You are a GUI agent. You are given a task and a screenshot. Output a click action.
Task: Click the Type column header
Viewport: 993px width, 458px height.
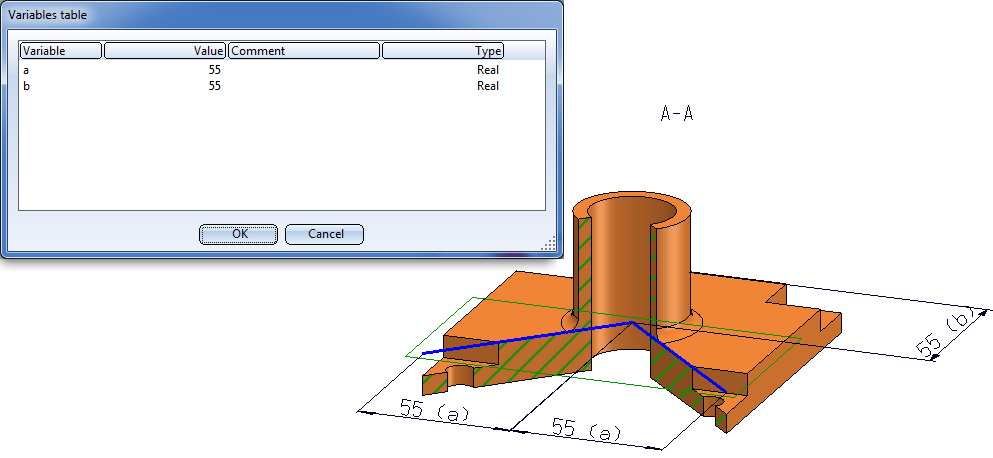tap(443, 51)
